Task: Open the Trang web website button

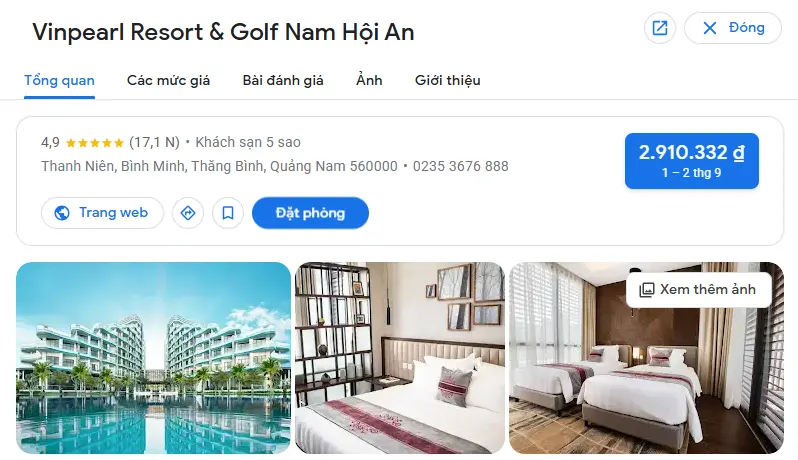Action: point(102,213)
